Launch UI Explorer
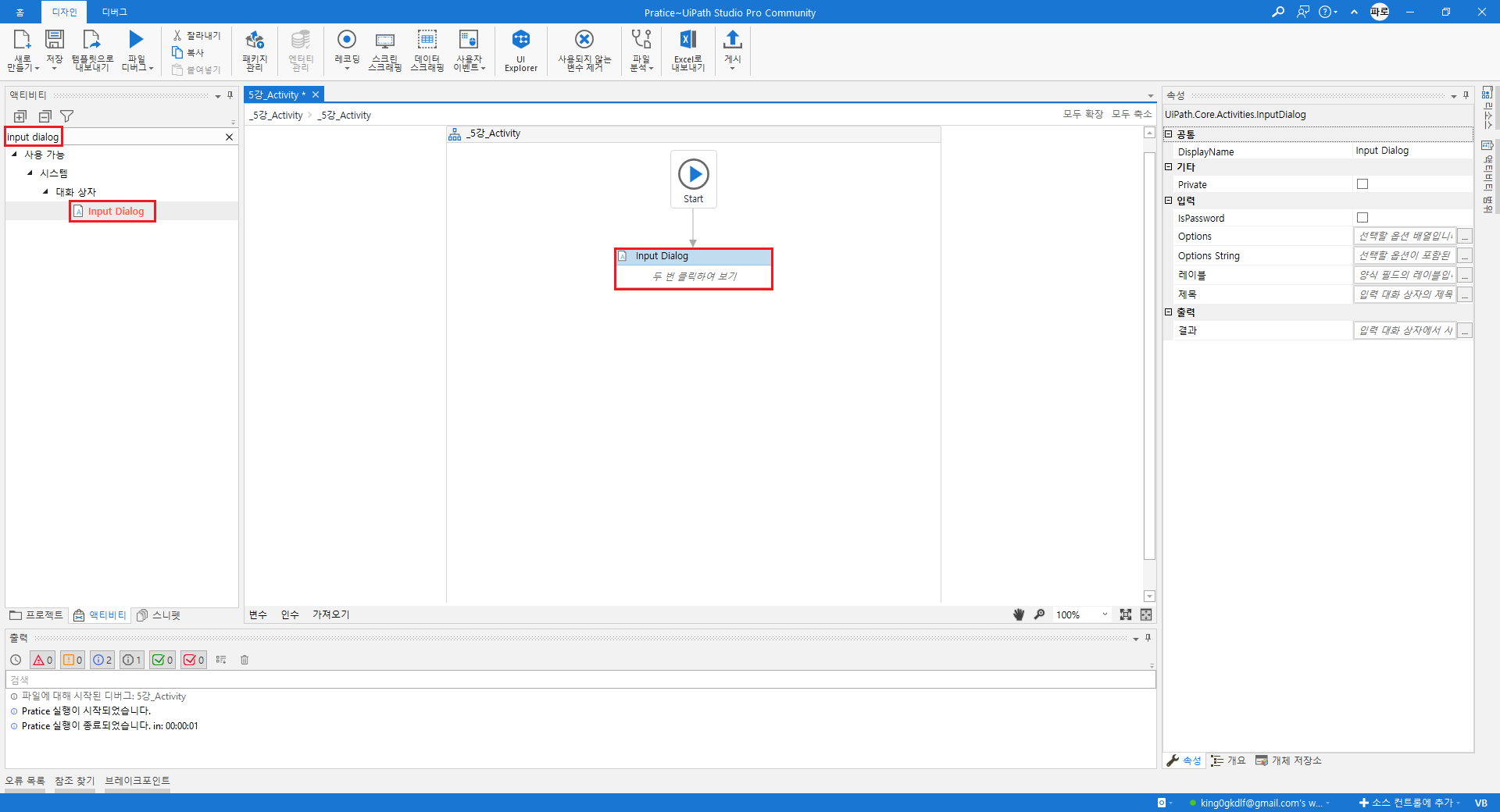 point(521,51)
